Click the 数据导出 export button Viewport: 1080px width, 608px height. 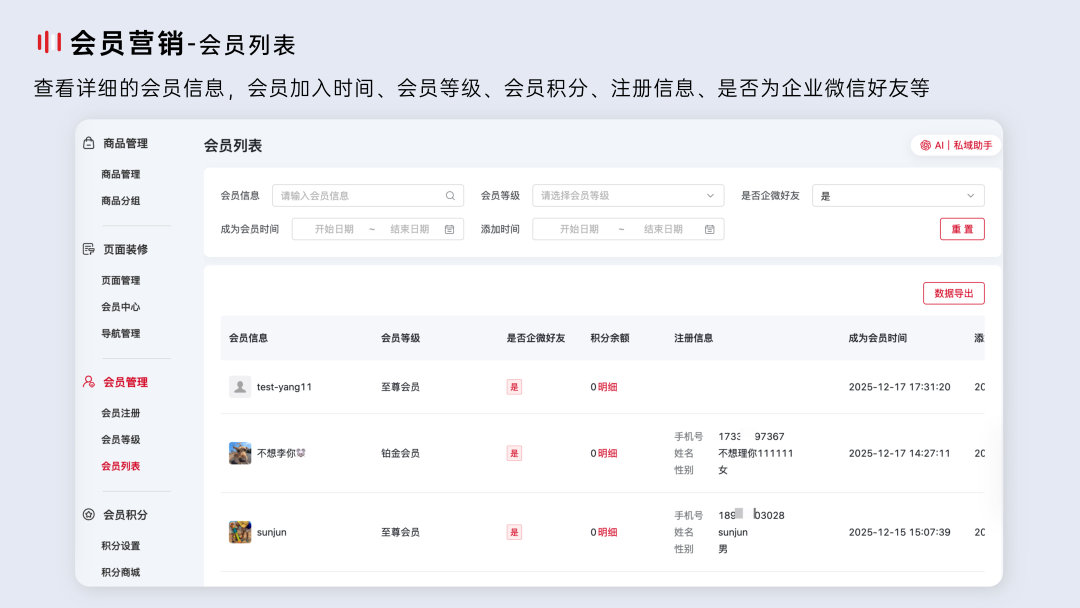[x=953, y=293]
